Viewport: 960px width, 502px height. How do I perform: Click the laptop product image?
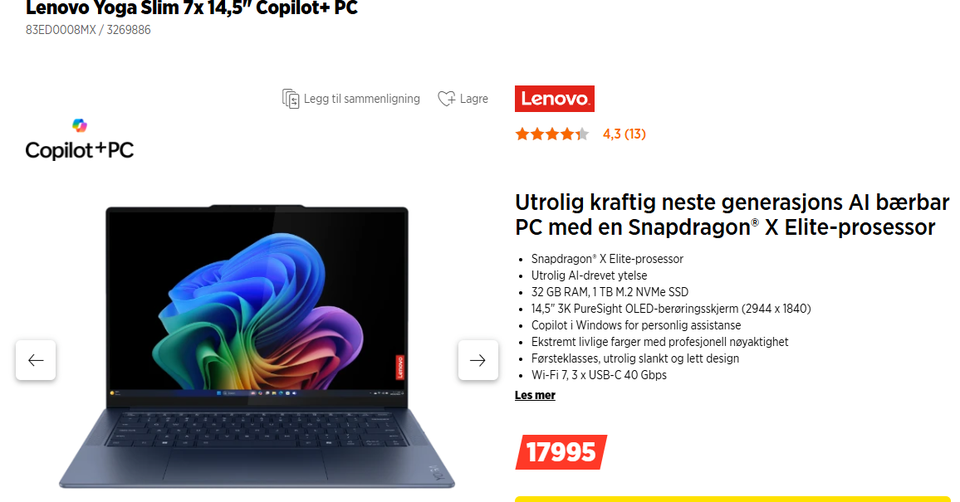[257, 346]
